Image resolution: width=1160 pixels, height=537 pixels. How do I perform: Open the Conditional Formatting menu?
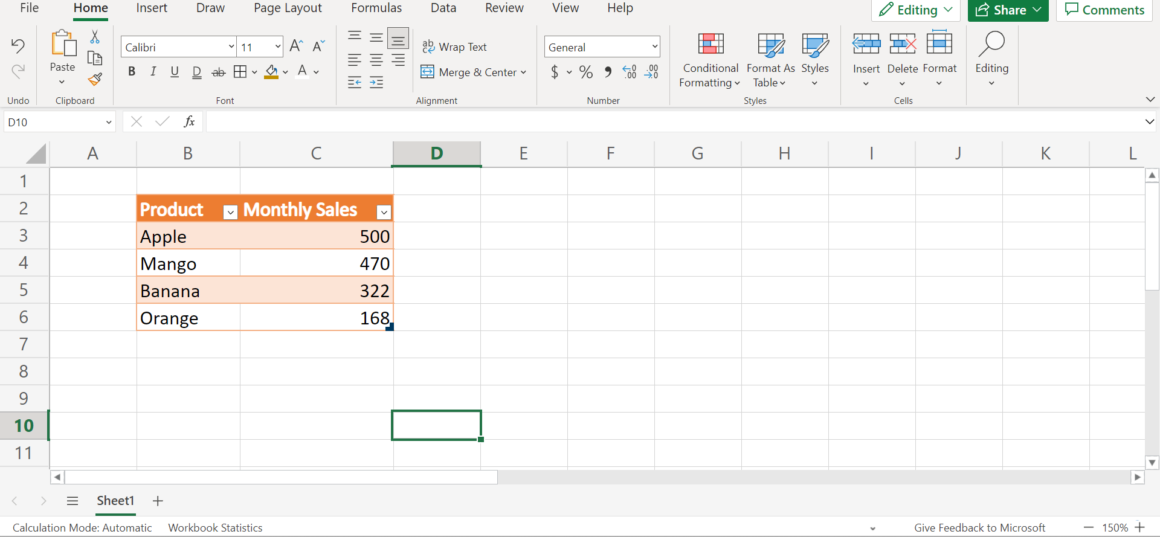[710, 61]
